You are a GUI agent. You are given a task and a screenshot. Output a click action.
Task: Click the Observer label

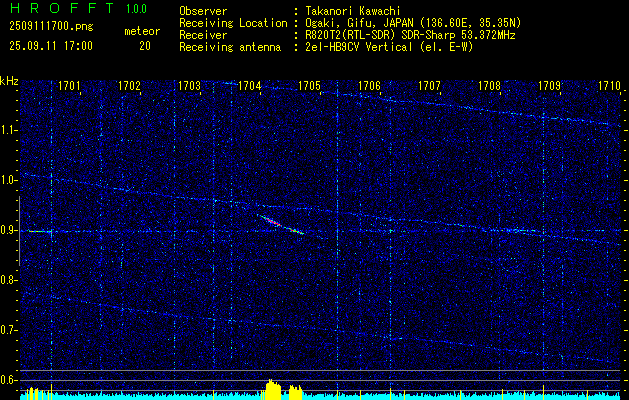(x=203, y=11)
